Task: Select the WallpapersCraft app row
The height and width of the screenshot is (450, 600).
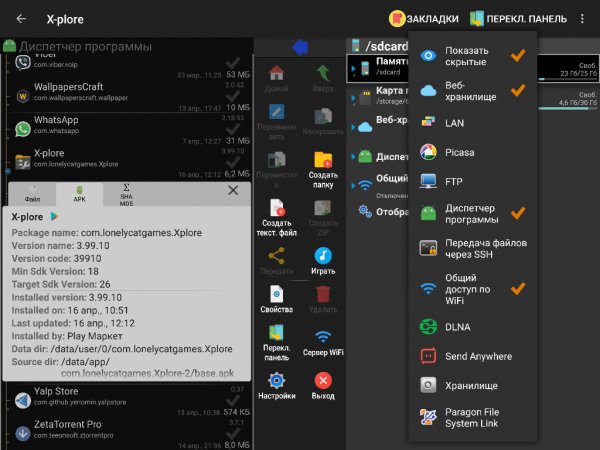Action: click(x=129, y=96)
